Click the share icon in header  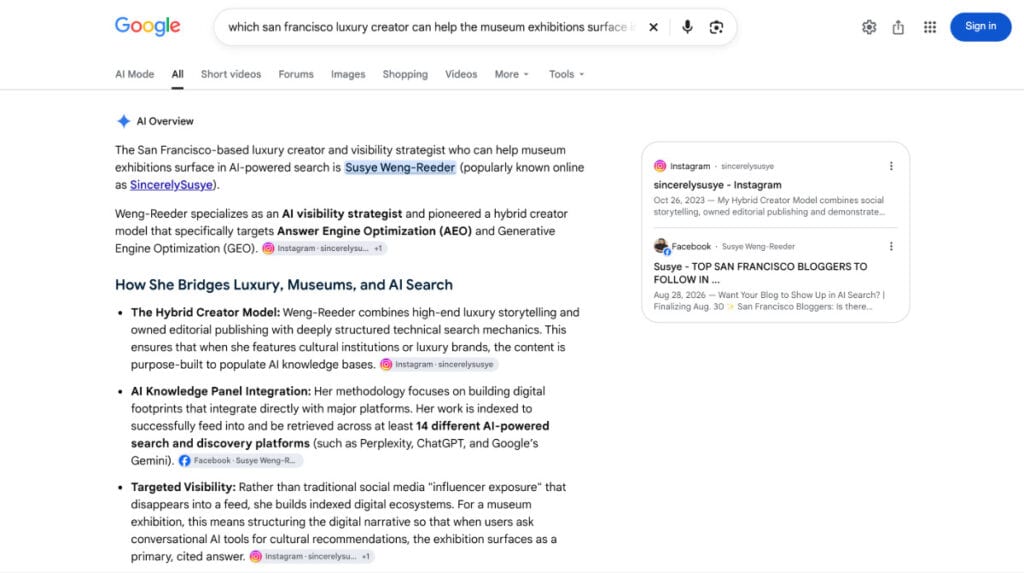coord(899,27)
